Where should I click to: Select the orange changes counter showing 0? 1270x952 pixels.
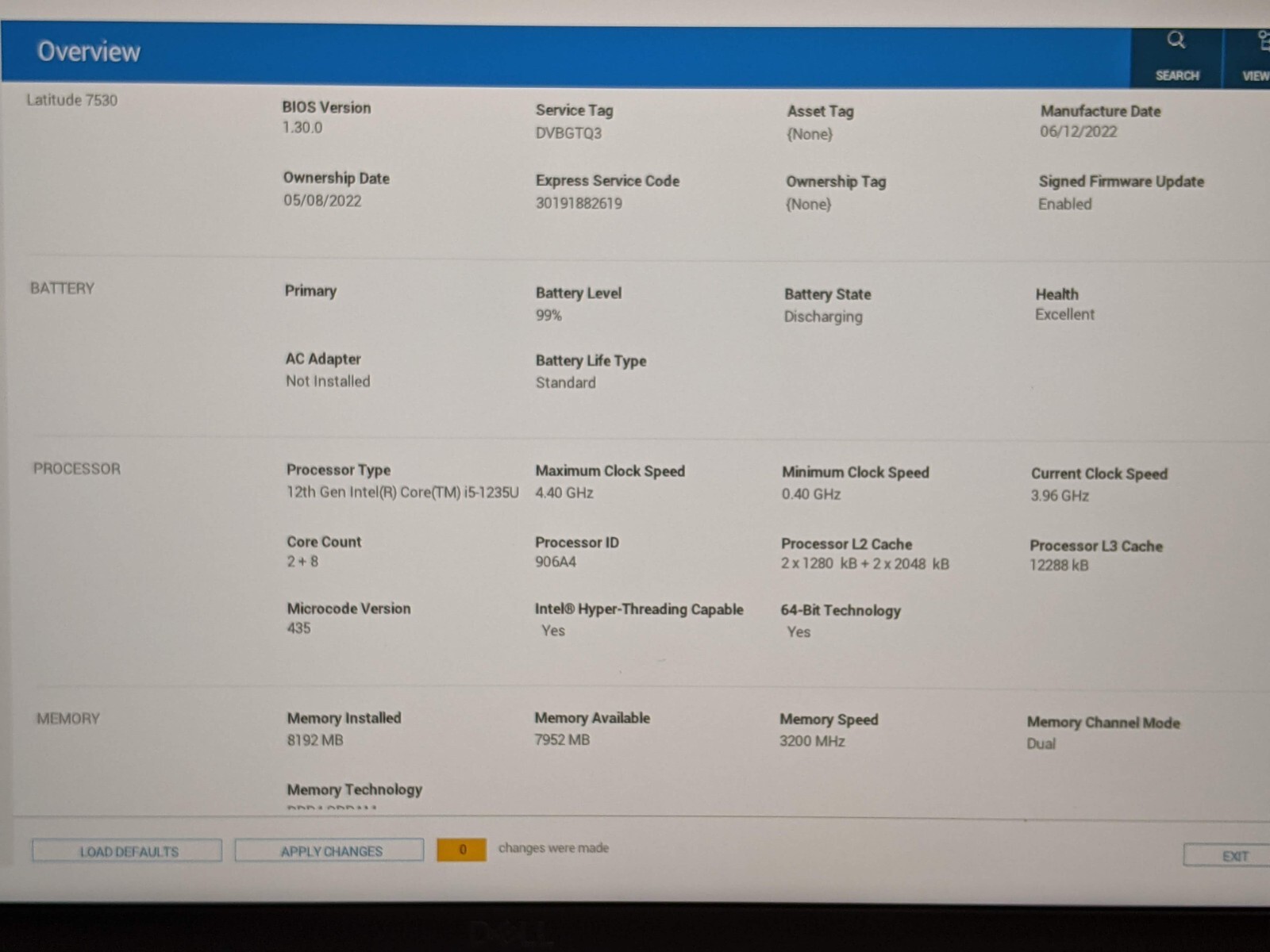tap(461, 850)
